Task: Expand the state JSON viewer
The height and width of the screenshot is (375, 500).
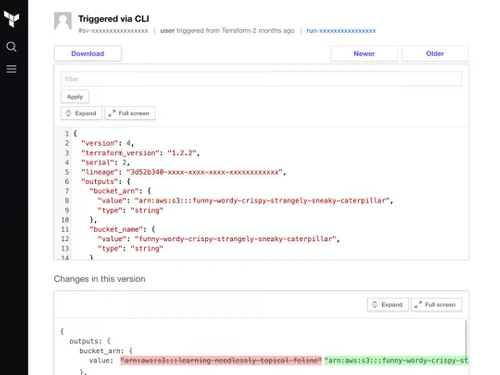Action: (x=82, y=113)
